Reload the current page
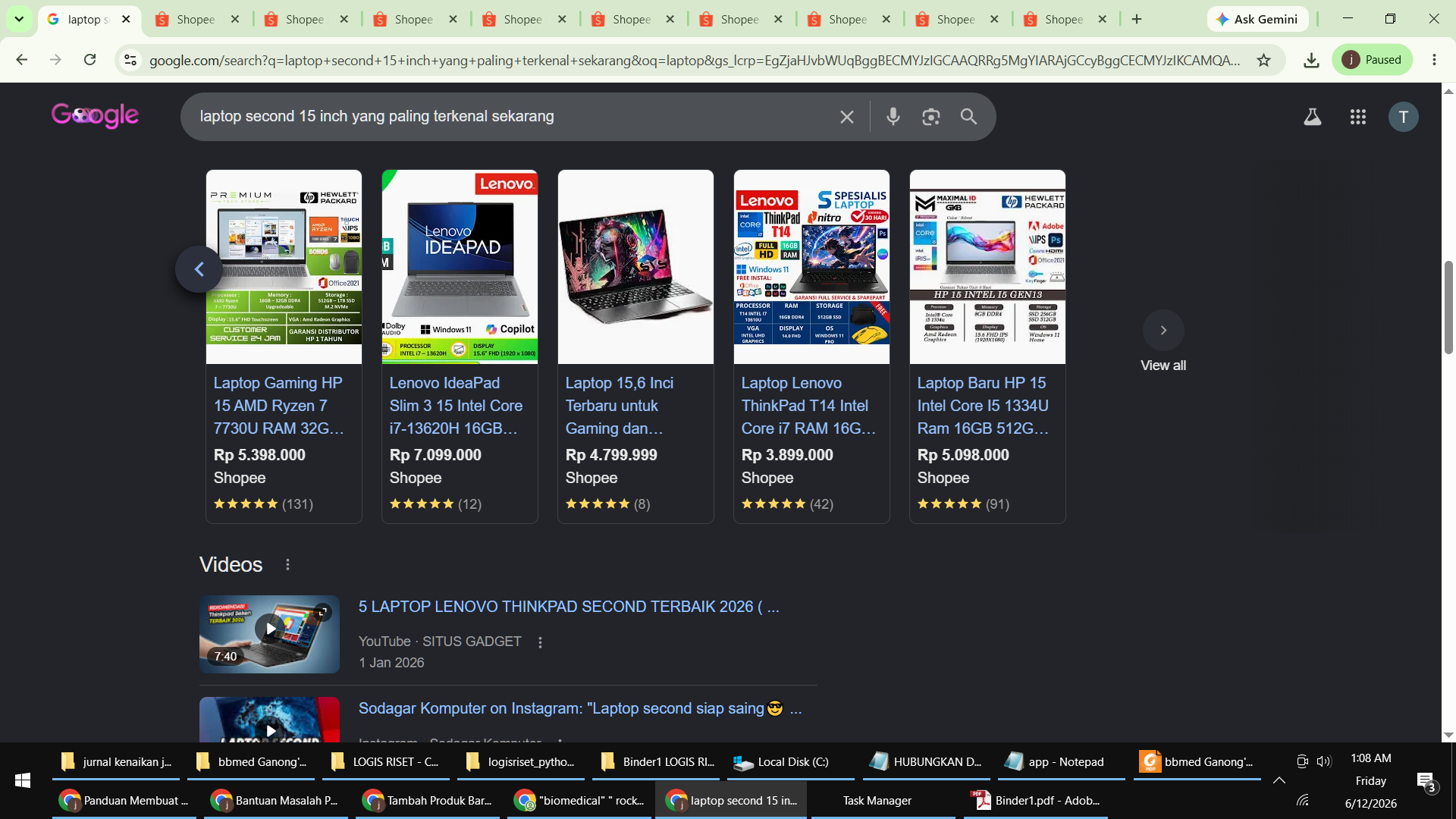The width and height of the screenshot is (1456, 819). pos(89,60)
